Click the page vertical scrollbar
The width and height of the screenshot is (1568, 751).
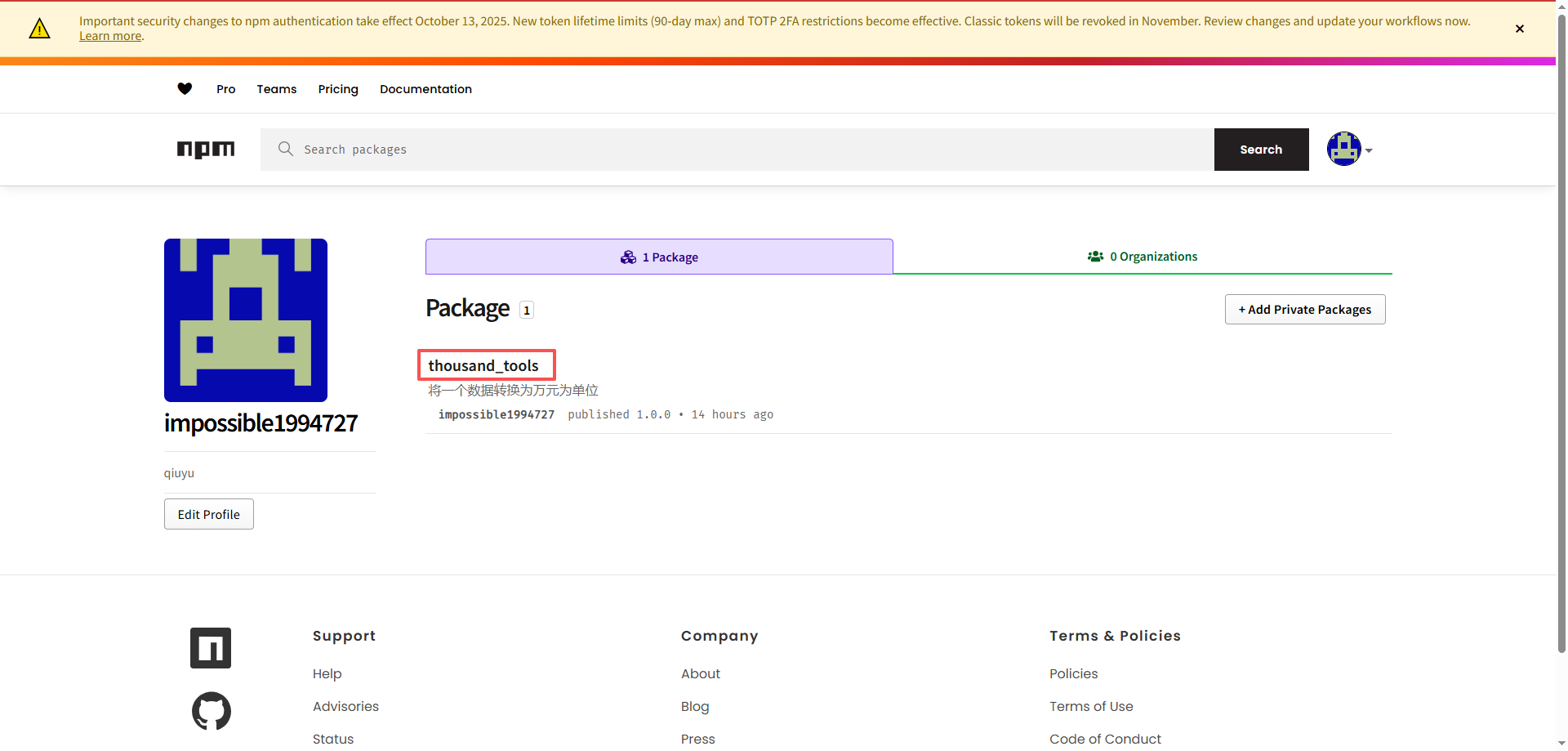(x=1561, y=335)
